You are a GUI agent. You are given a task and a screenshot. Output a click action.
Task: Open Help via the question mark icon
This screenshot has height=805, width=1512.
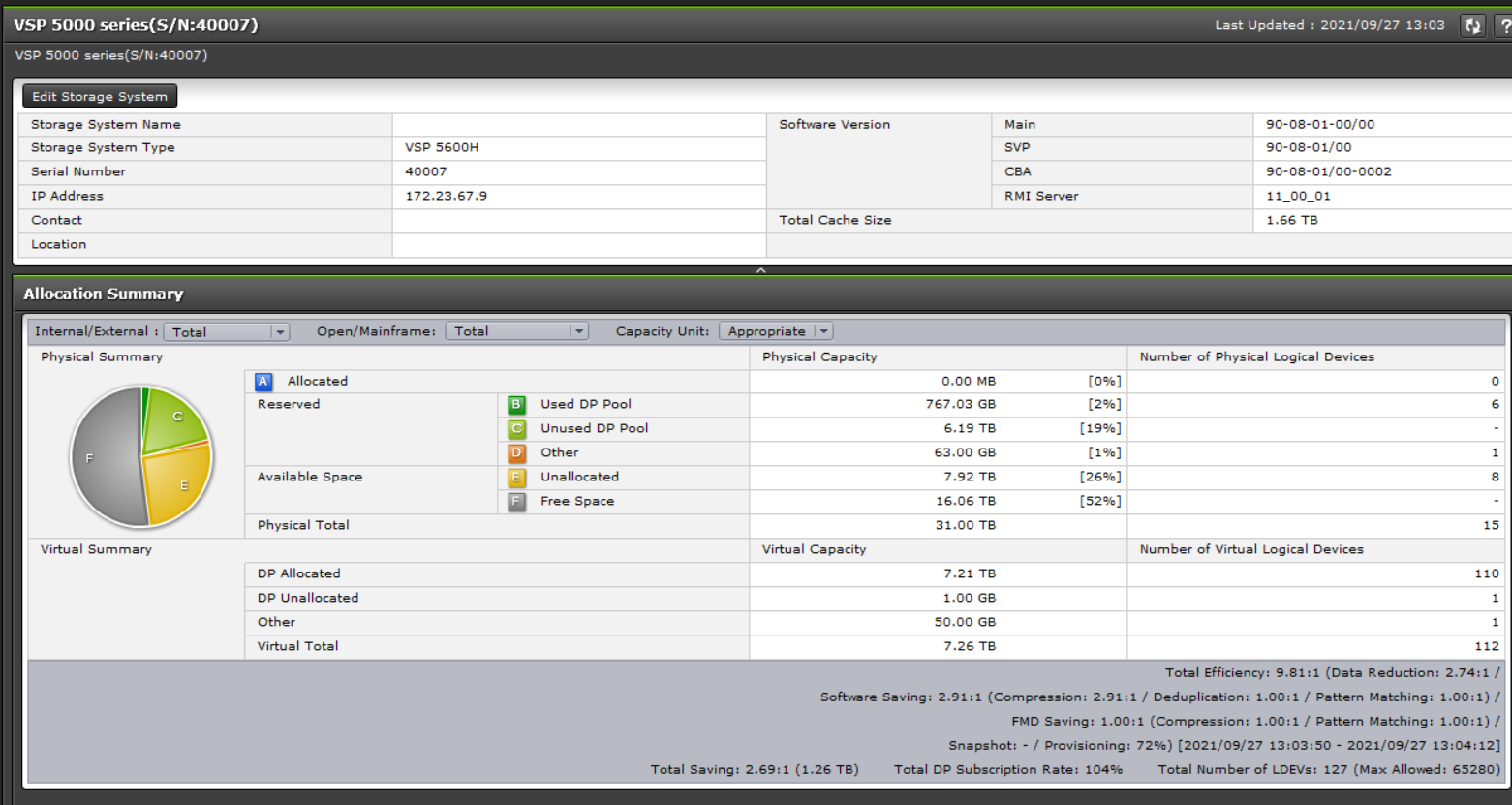1503,25
